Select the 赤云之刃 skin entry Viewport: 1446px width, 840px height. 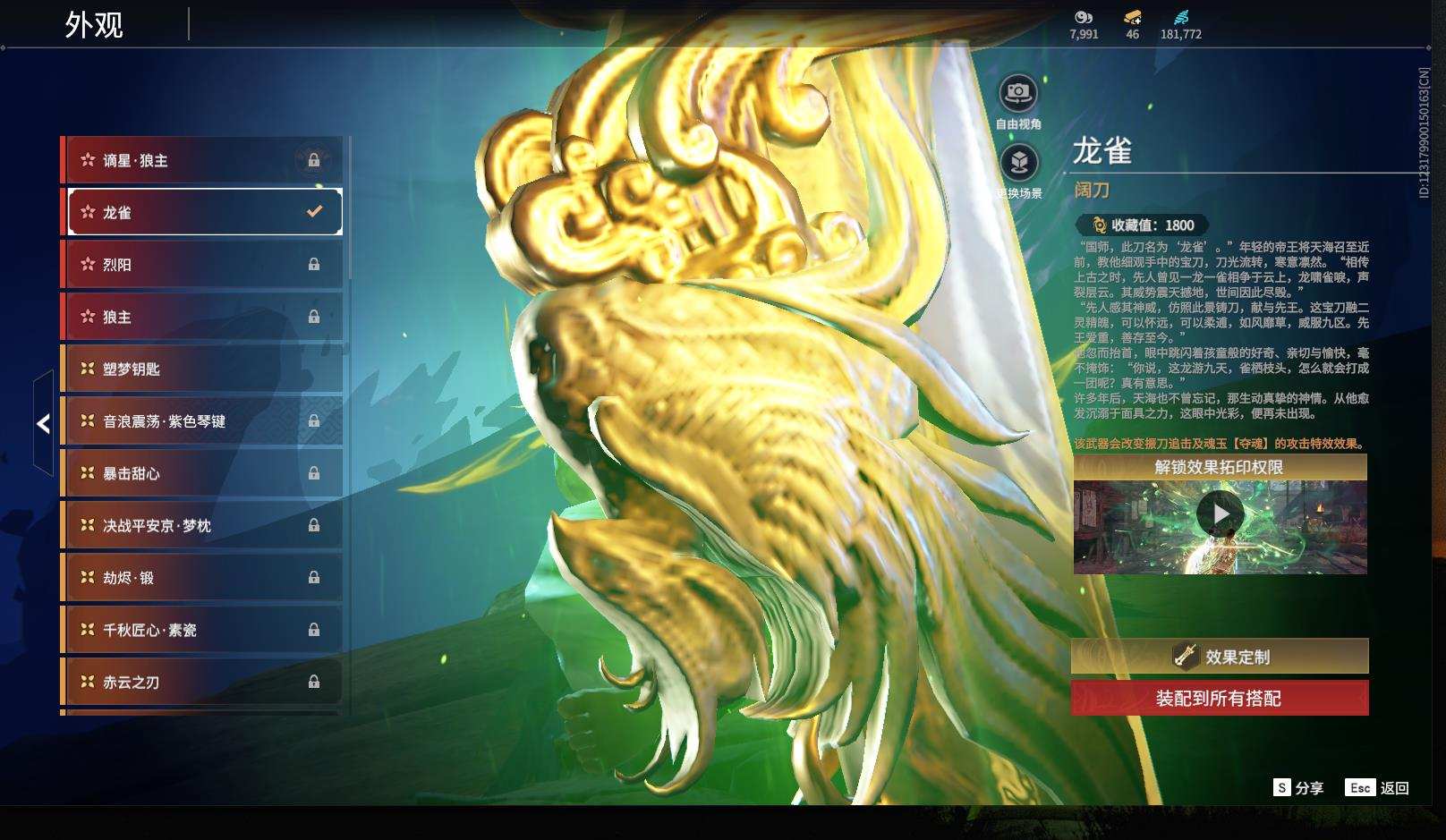tap(202, 682)
